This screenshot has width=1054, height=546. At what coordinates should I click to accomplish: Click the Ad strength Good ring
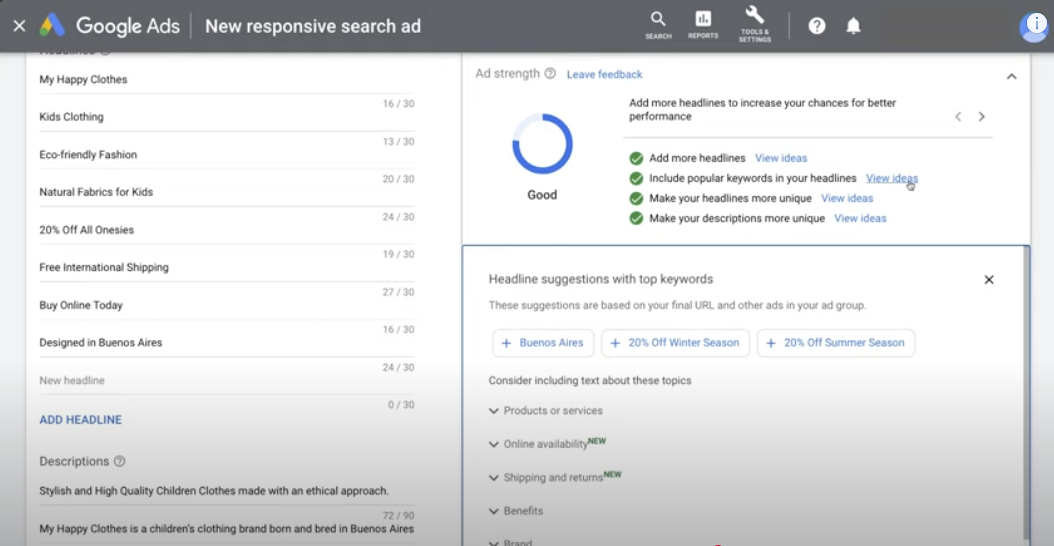[542, 144]
